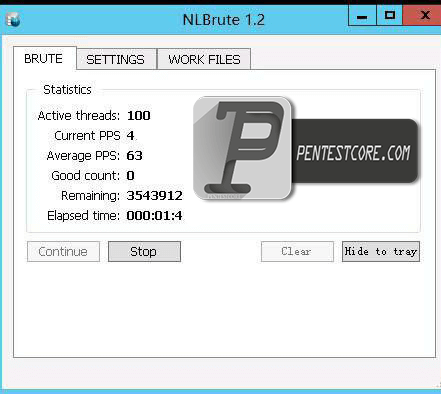Maximize the NLBrute window

(390, 16)
